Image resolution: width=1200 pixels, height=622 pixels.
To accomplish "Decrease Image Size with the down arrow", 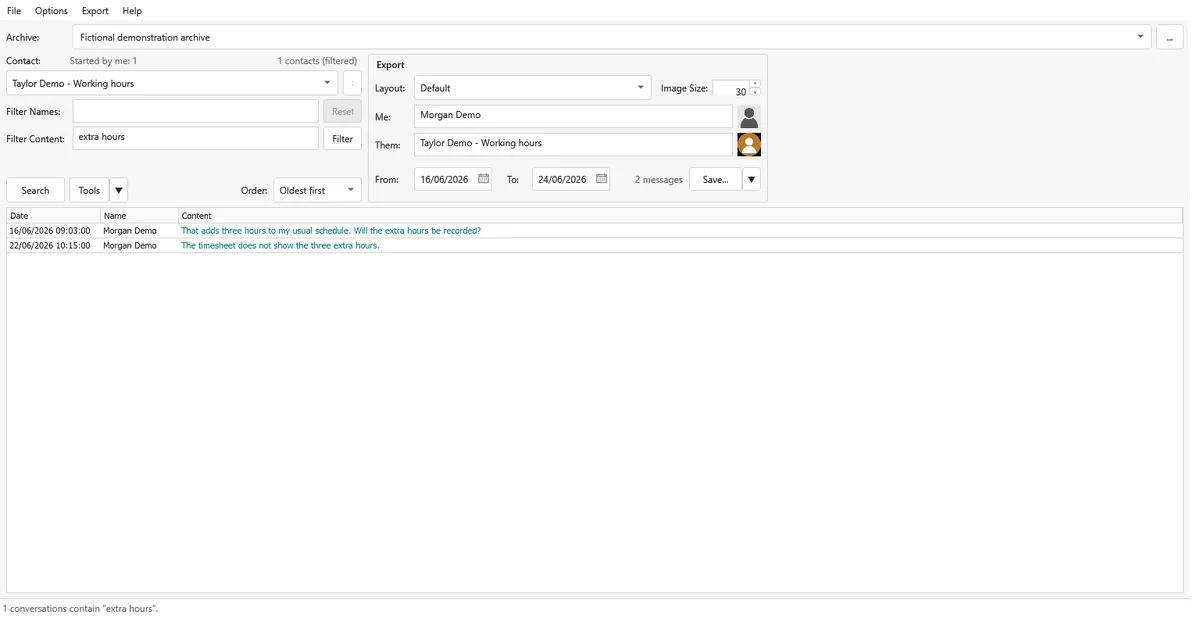I will point(755,93).
